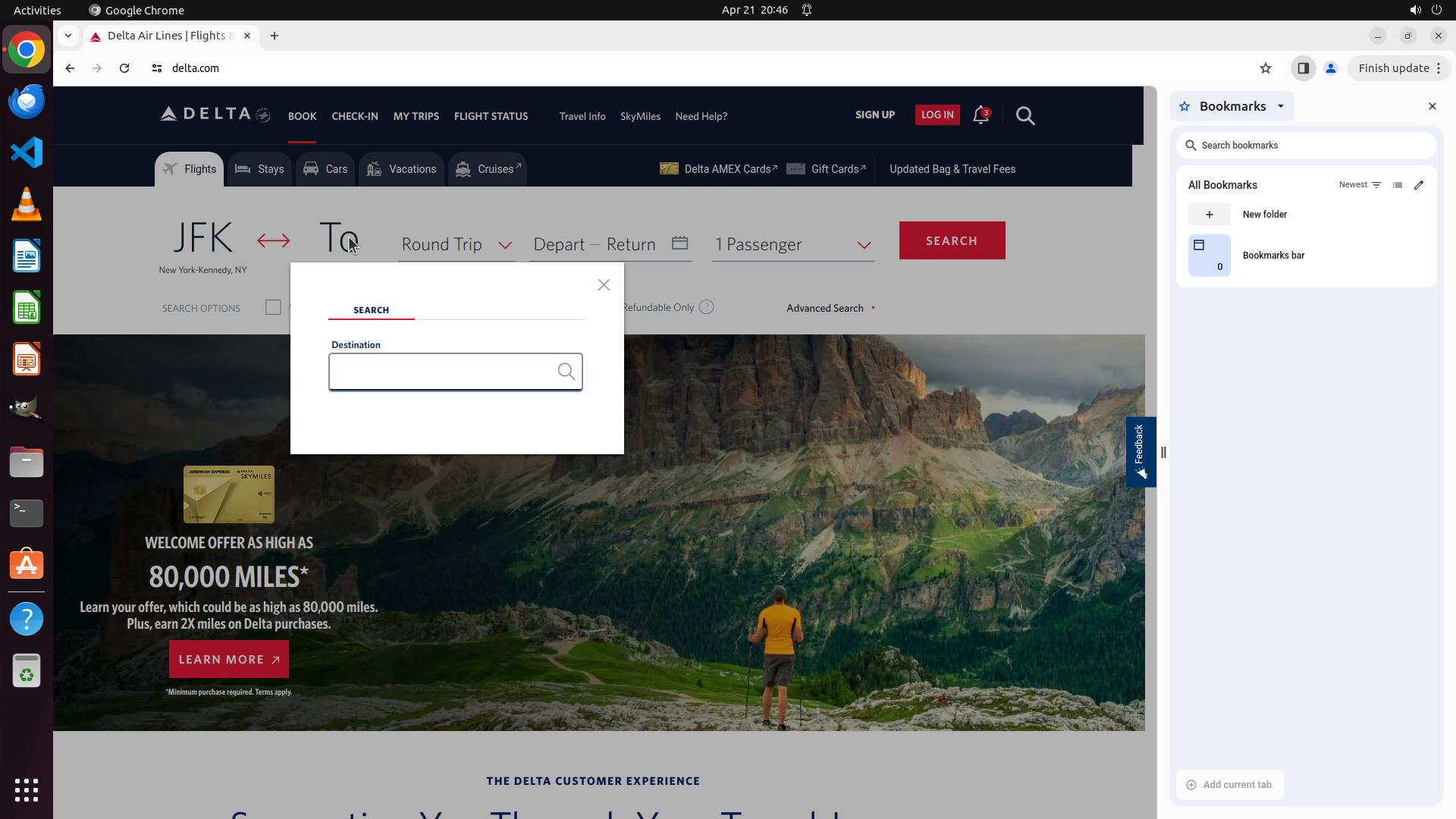
Task: Open the notifications bell icon
Action: point(981,115)
